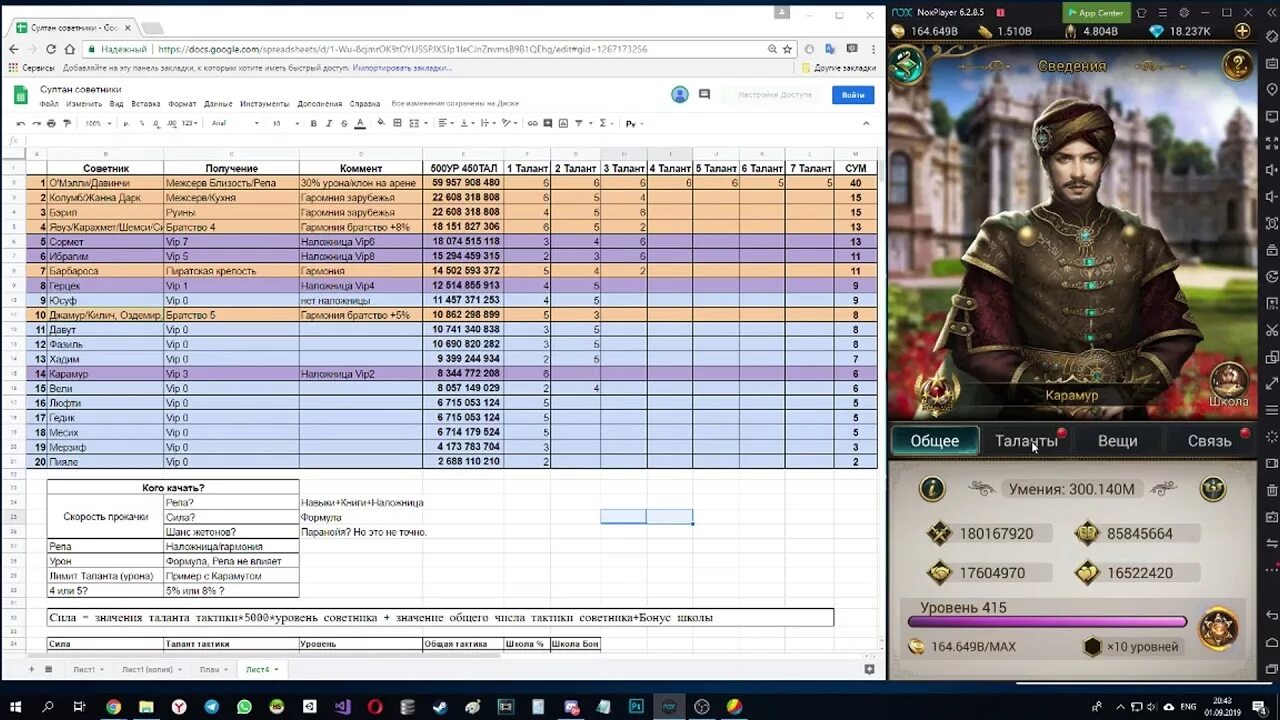Viewport: 1280px width, 720px height.
Task: Open the horizontal align dropdown
Action: coord(445,123)
